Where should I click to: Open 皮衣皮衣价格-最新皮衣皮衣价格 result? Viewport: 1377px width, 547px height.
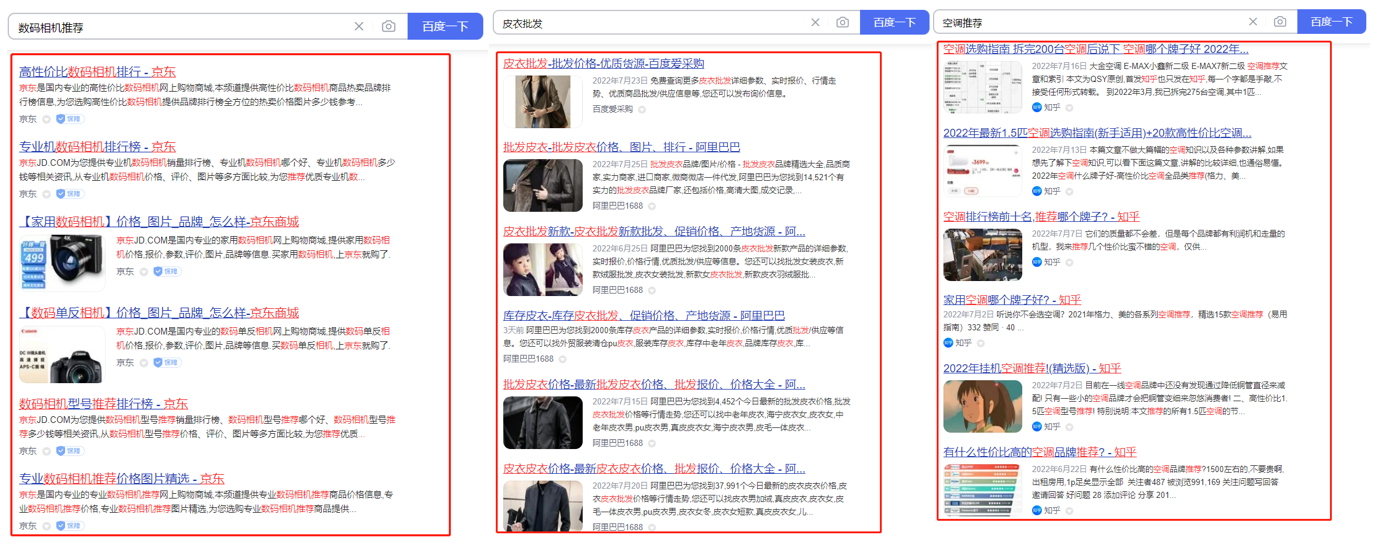point(654,468)
